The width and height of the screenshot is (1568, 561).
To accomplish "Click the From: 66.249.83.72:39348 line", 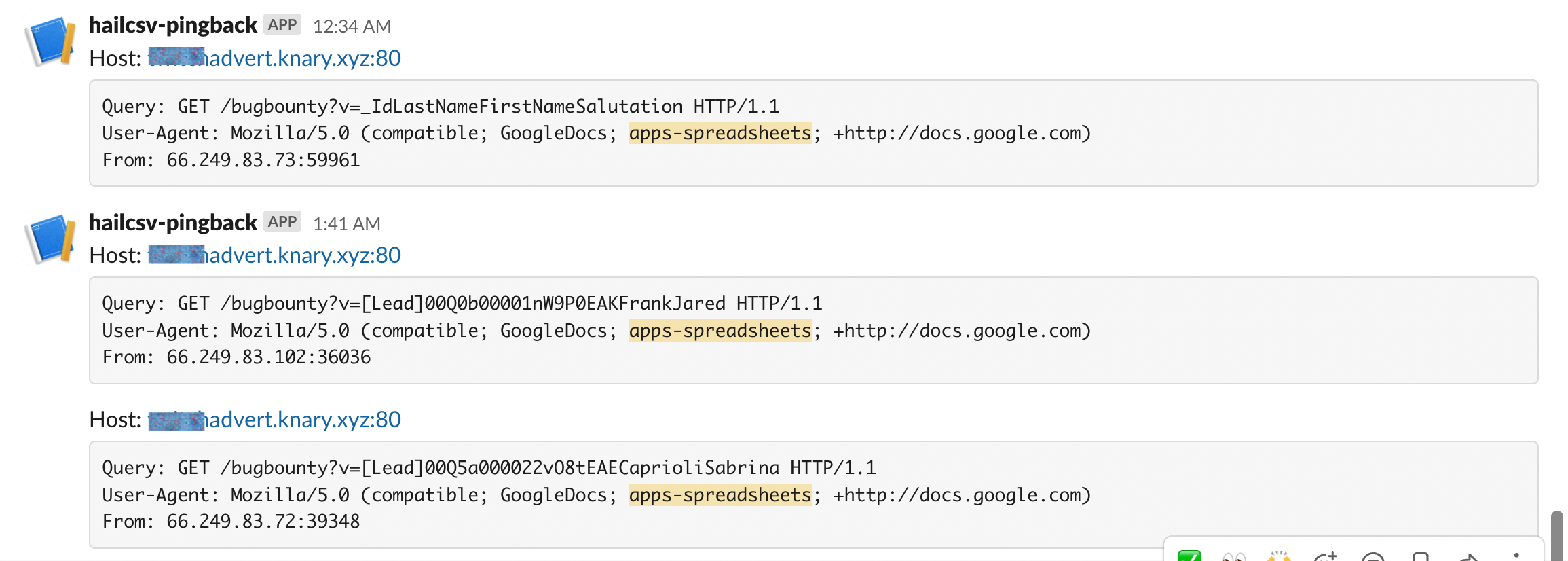I will 231,522.
